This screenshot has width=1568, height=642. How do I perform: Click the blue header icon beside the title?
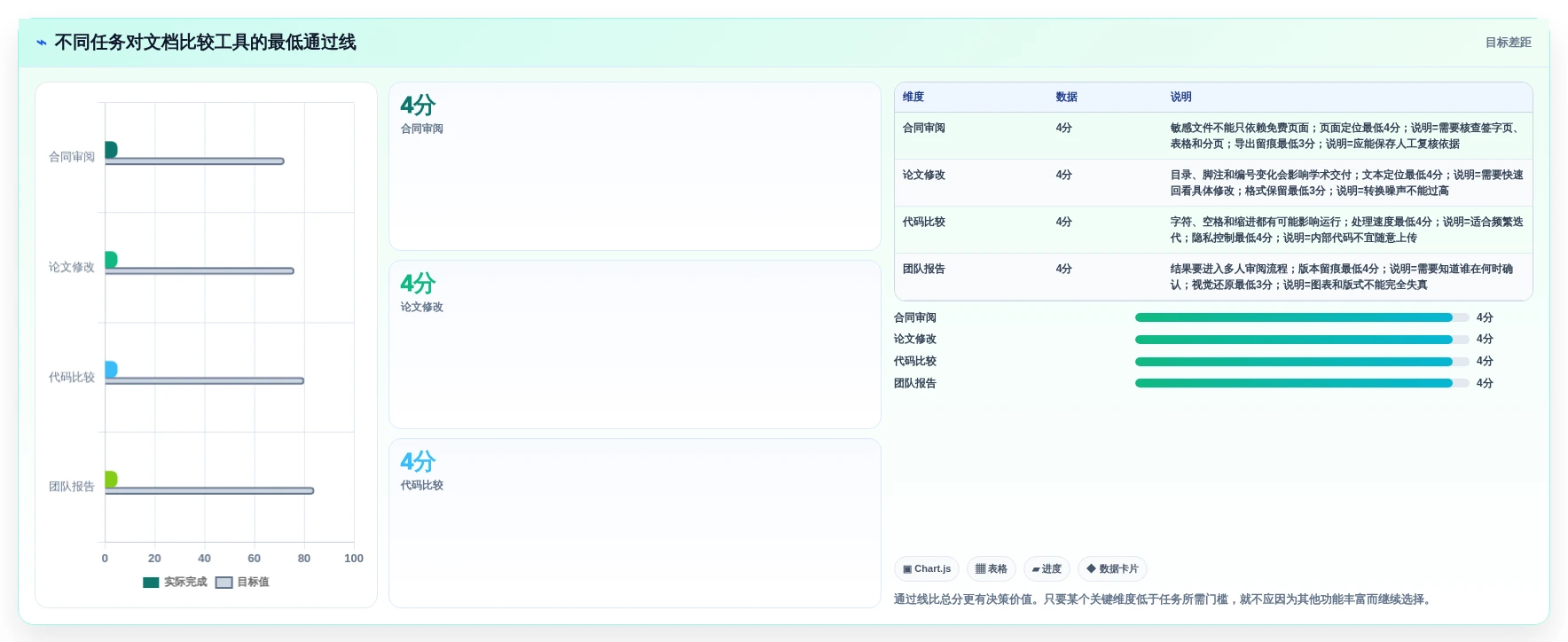tap(42, 43)
